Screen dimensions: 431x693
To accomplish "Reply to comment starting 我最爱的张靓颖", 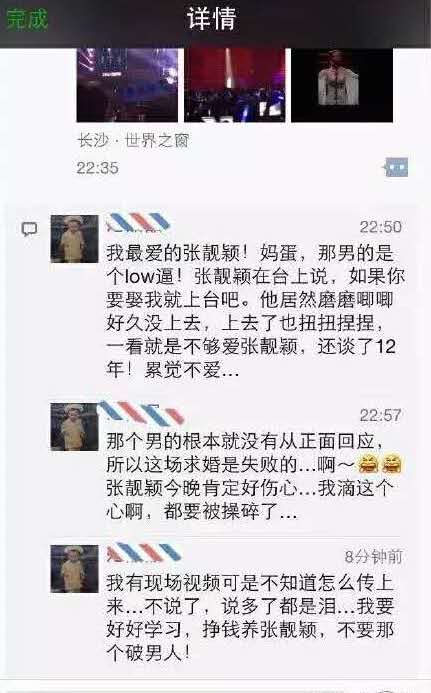I will [x=255, y=311].
